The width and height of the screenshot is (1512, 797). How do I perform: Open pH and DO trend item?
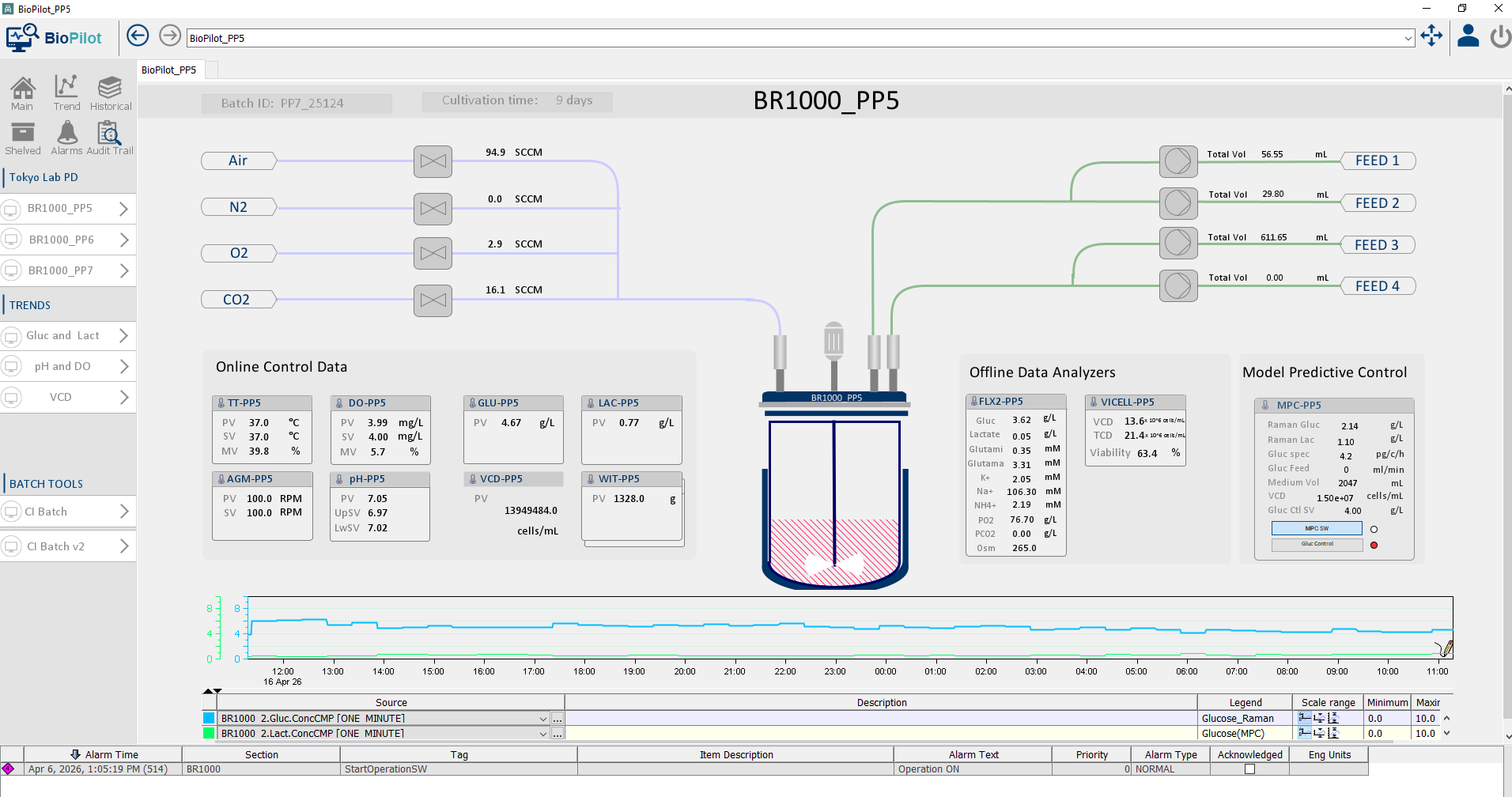67,366
